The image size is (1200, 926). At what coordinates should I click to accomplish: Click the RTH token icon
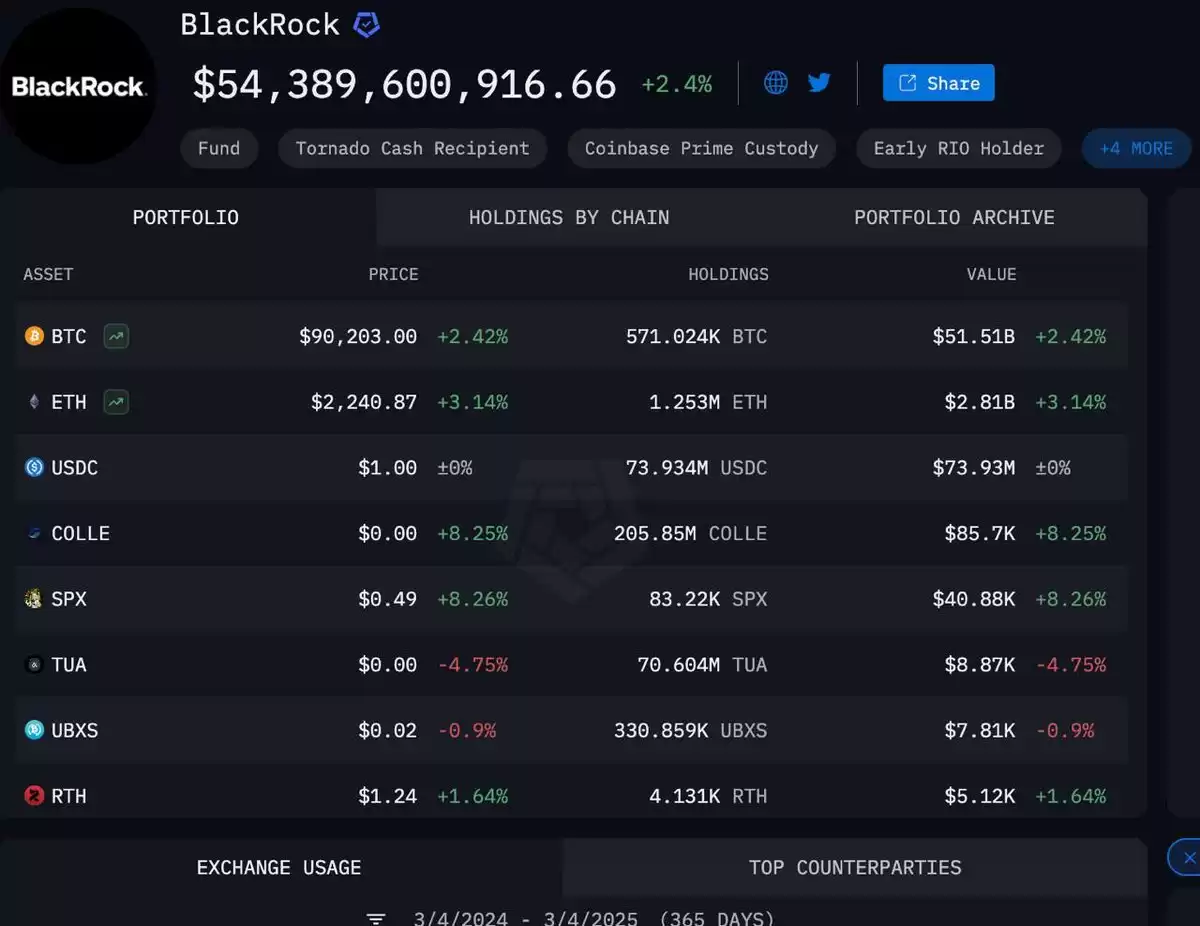point(35,796)
